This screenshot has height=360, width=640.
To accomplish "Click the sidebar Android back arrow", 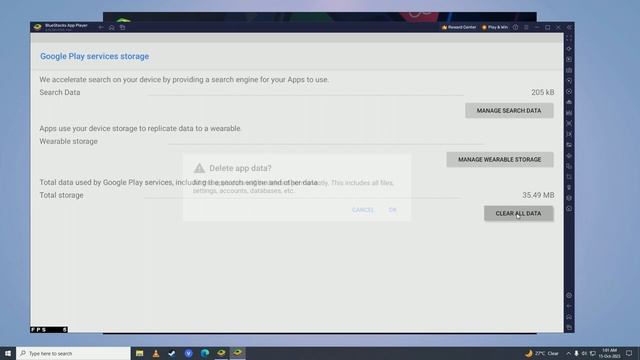I will tap(569, 306).
